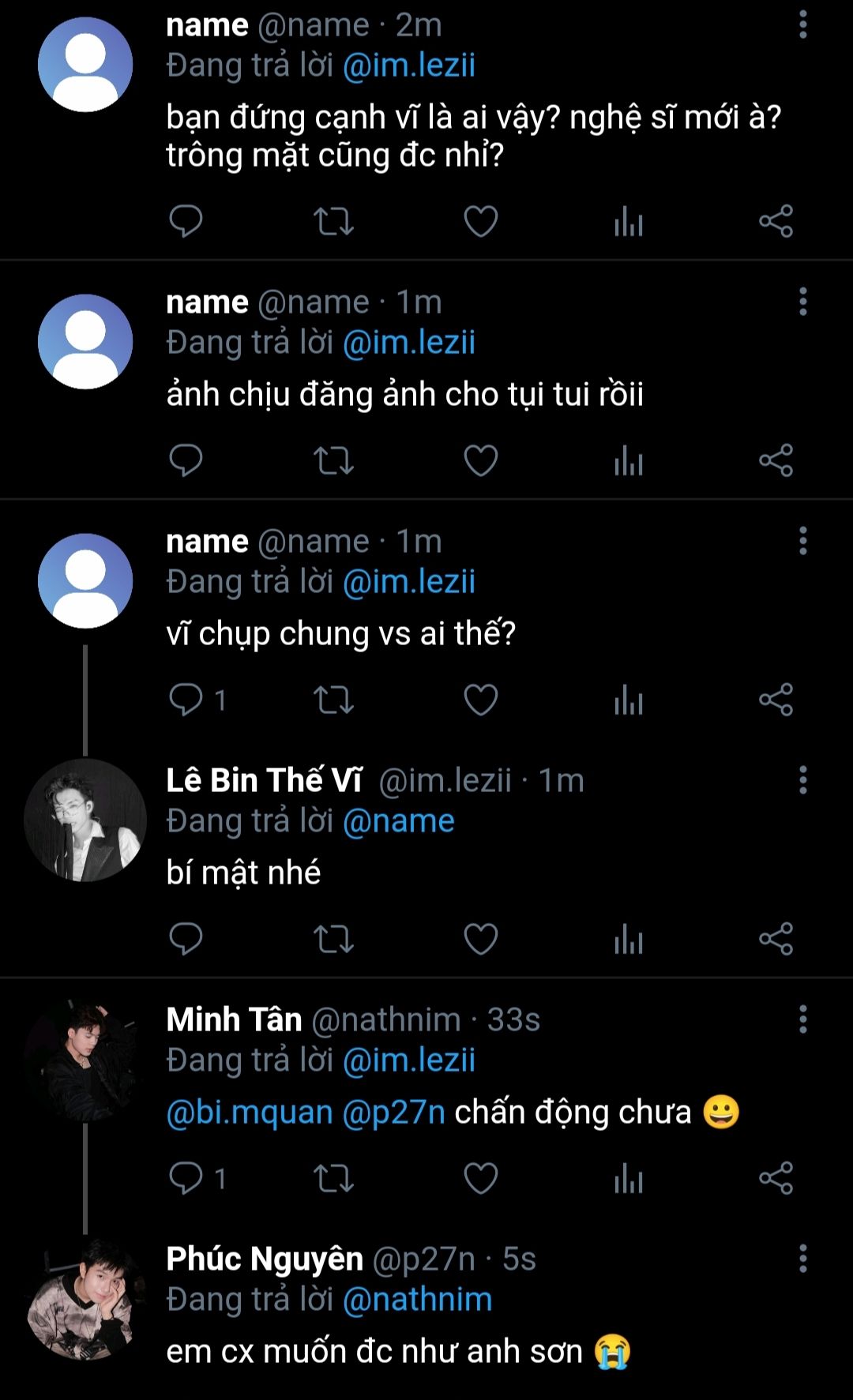Reply to Minh Tân's "chấn động chưa" tweet
This screenshot has height=1400, width=853.
186,1178
